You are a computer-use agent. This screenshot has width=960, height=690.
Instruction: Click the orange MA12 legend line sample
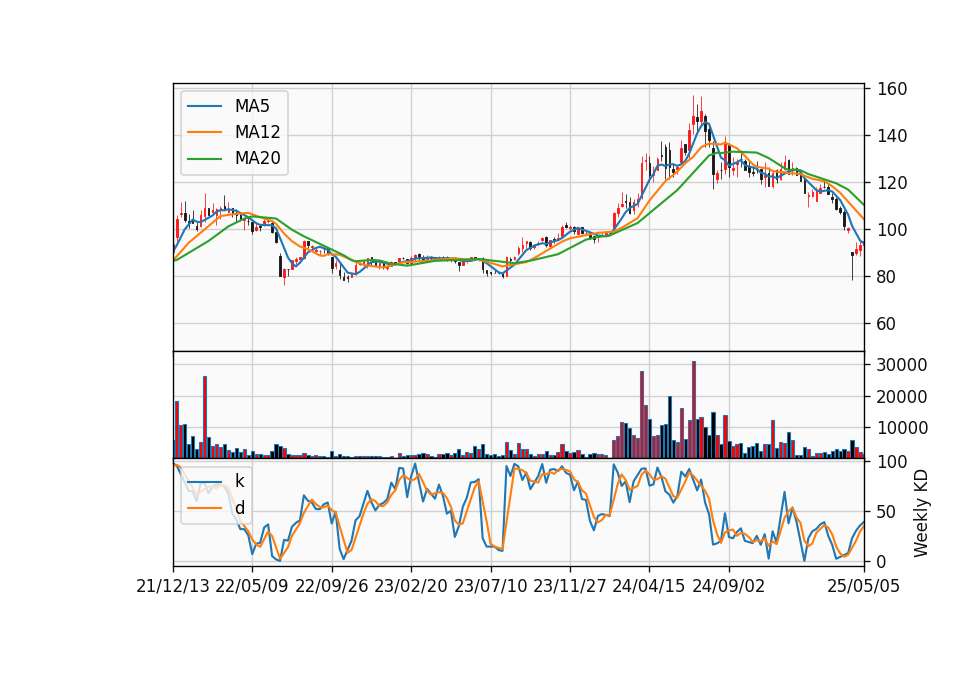point(204,132)
